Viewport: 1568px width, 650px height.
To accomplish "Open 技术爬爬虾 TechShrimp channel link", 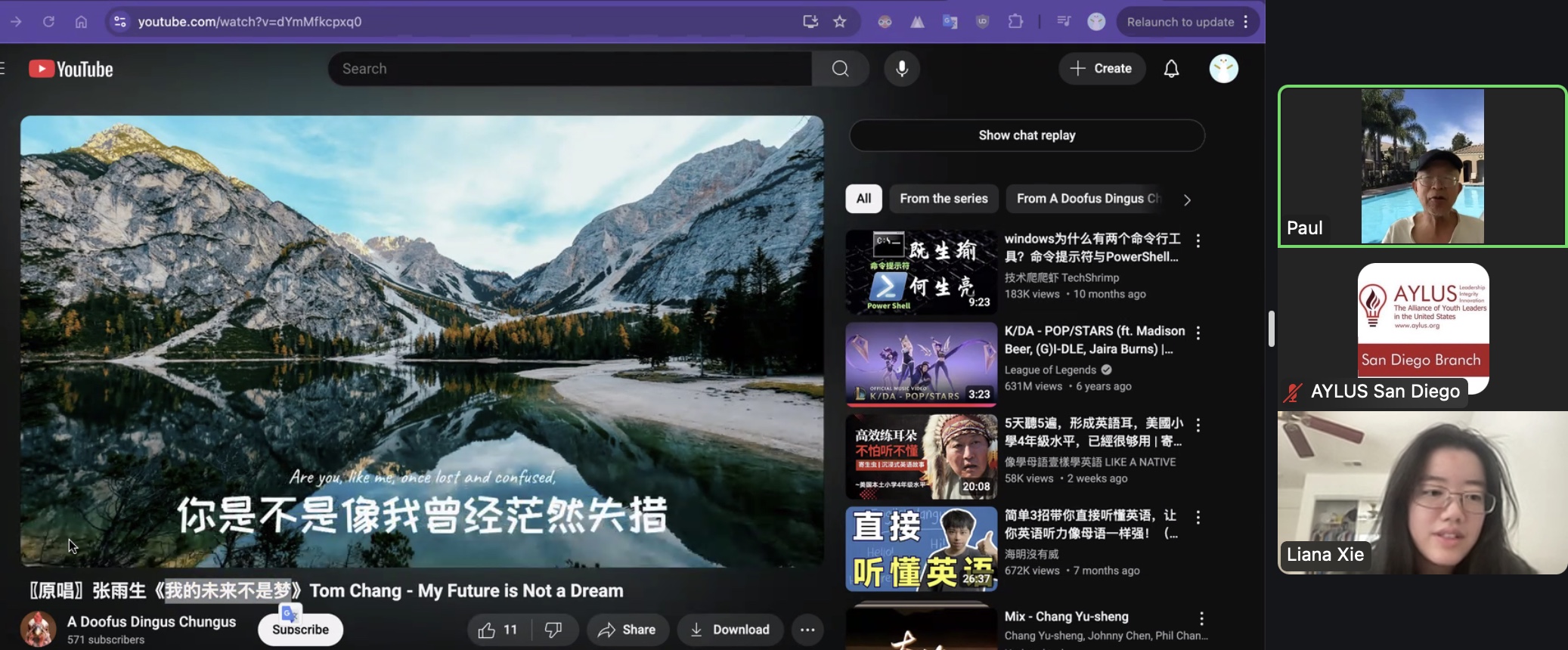I will [1061, 277].
